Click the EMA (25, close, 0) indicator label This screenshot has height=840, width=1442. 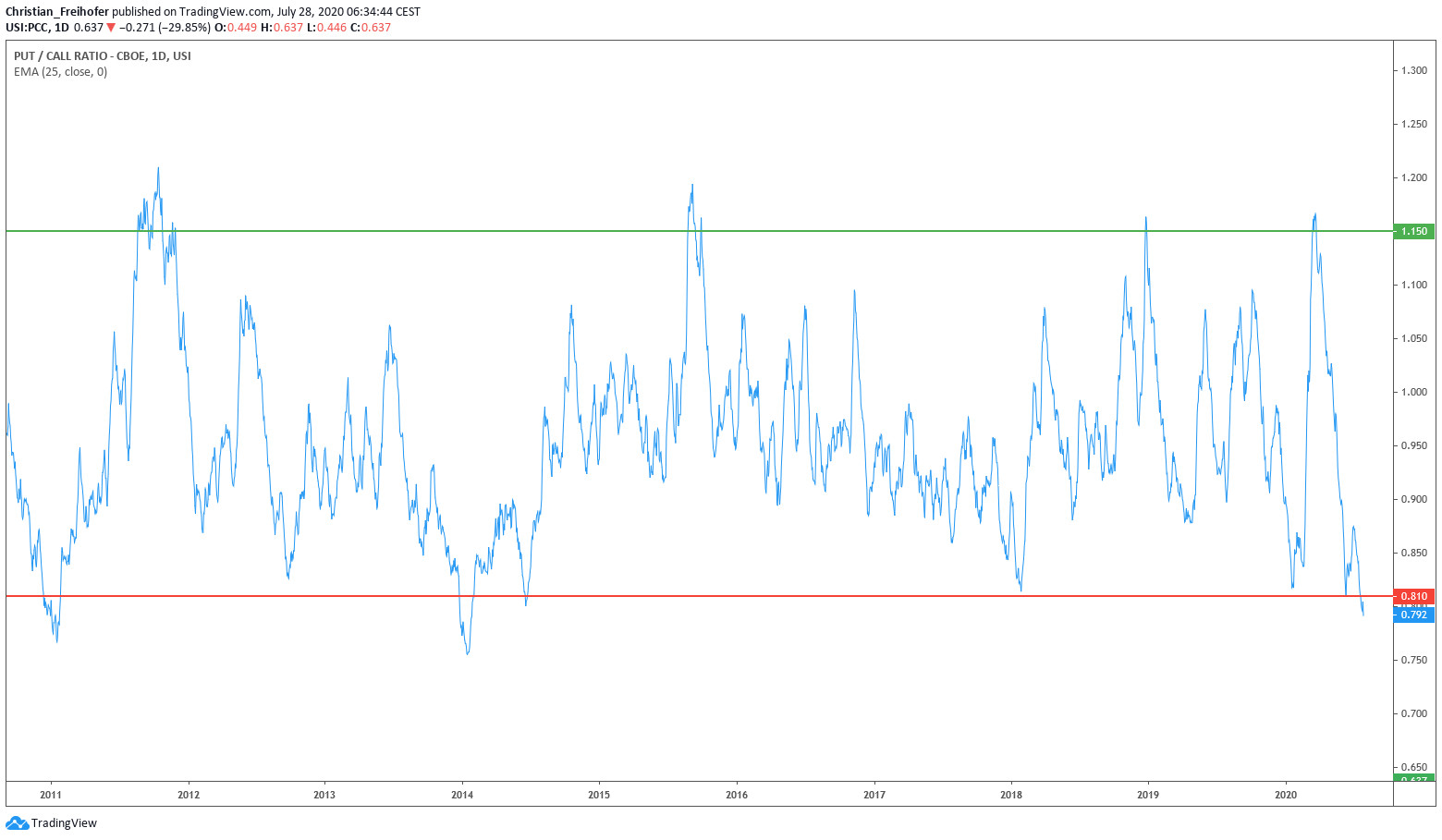pos(60,72)
